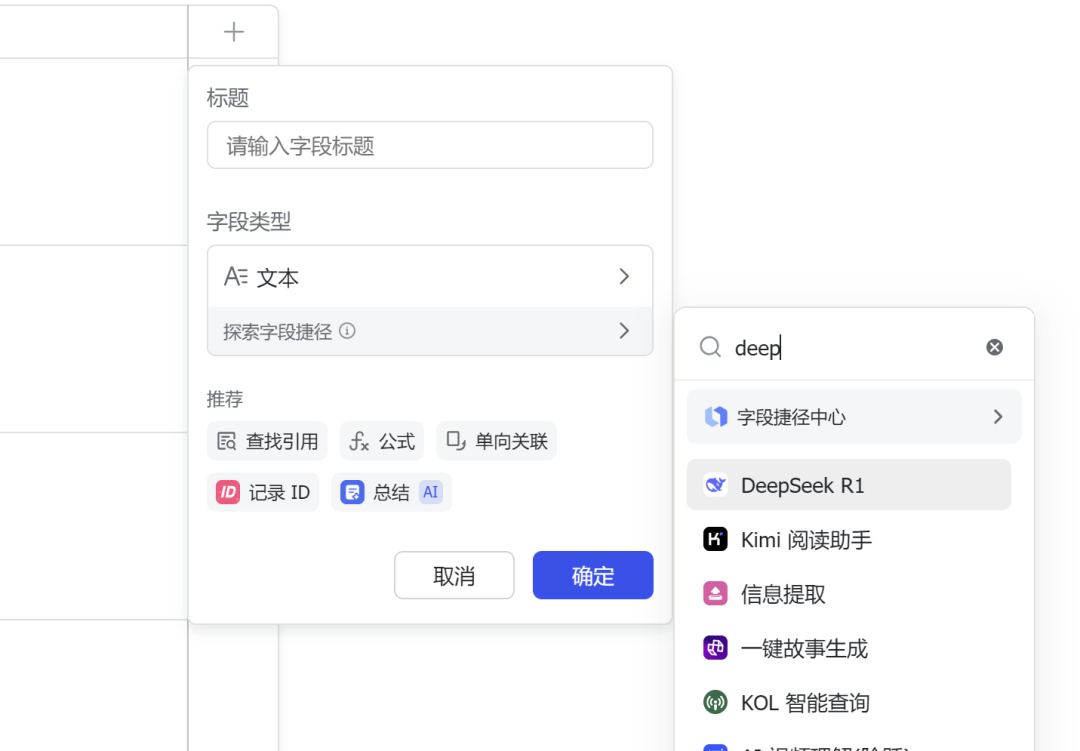Click the pink 信息提取 icon

[716, 593]
